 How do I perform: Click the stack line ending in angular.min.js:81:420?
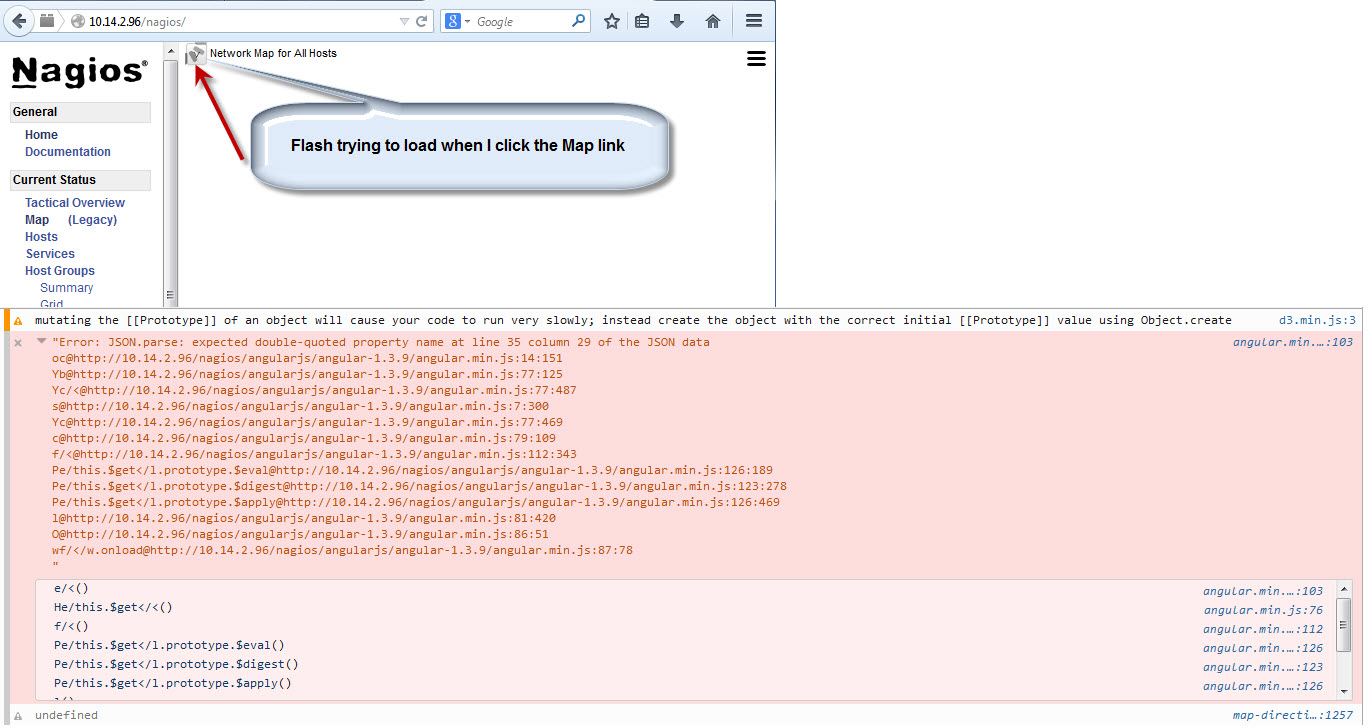point(304,518)
